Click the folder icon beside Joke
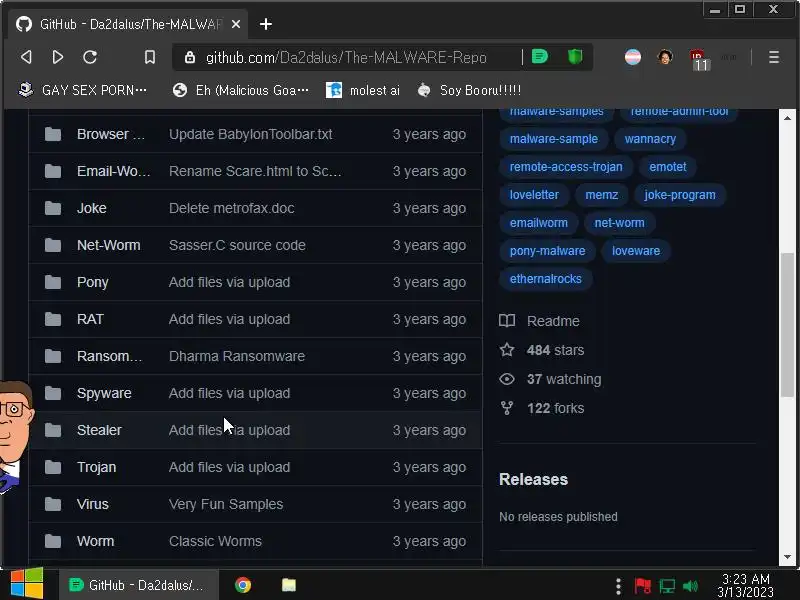Screen dimensions: 800x600 pyautogui.click(x=53, y=208)
